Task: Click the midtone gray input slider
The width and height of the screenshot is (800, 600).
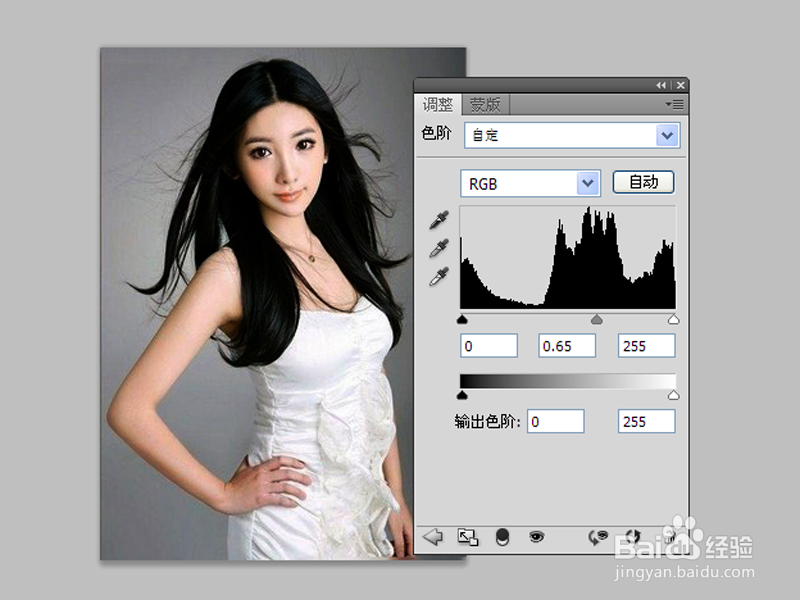Action: click(596, 320)
